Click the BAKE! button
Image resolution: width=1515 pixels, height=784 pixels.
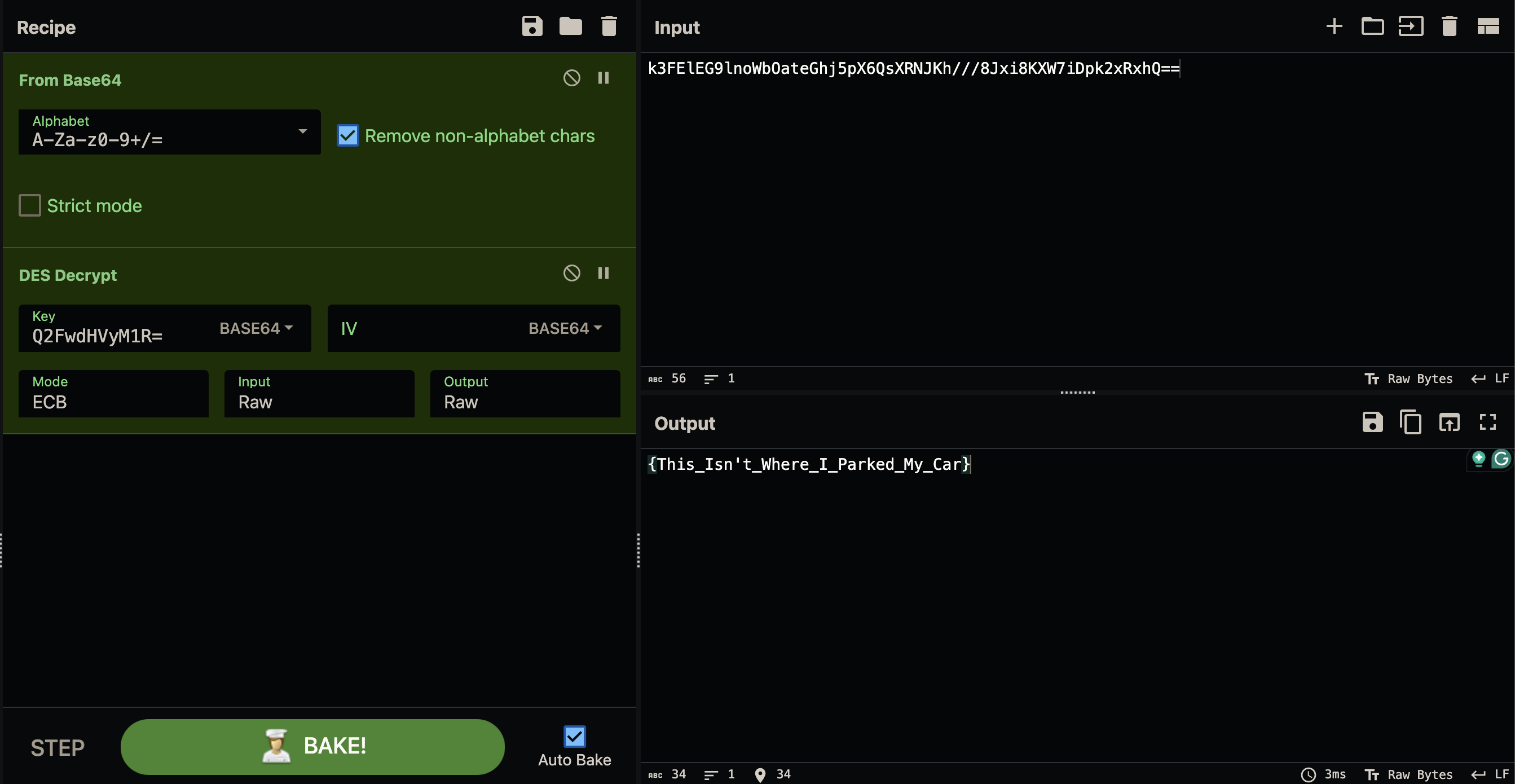coord(312,746)
